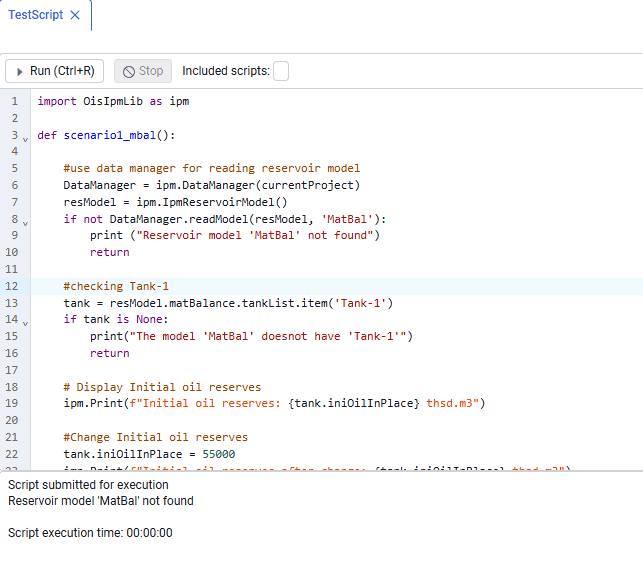Click the '# Display Initial oil reserves' comment

point(162,387)
